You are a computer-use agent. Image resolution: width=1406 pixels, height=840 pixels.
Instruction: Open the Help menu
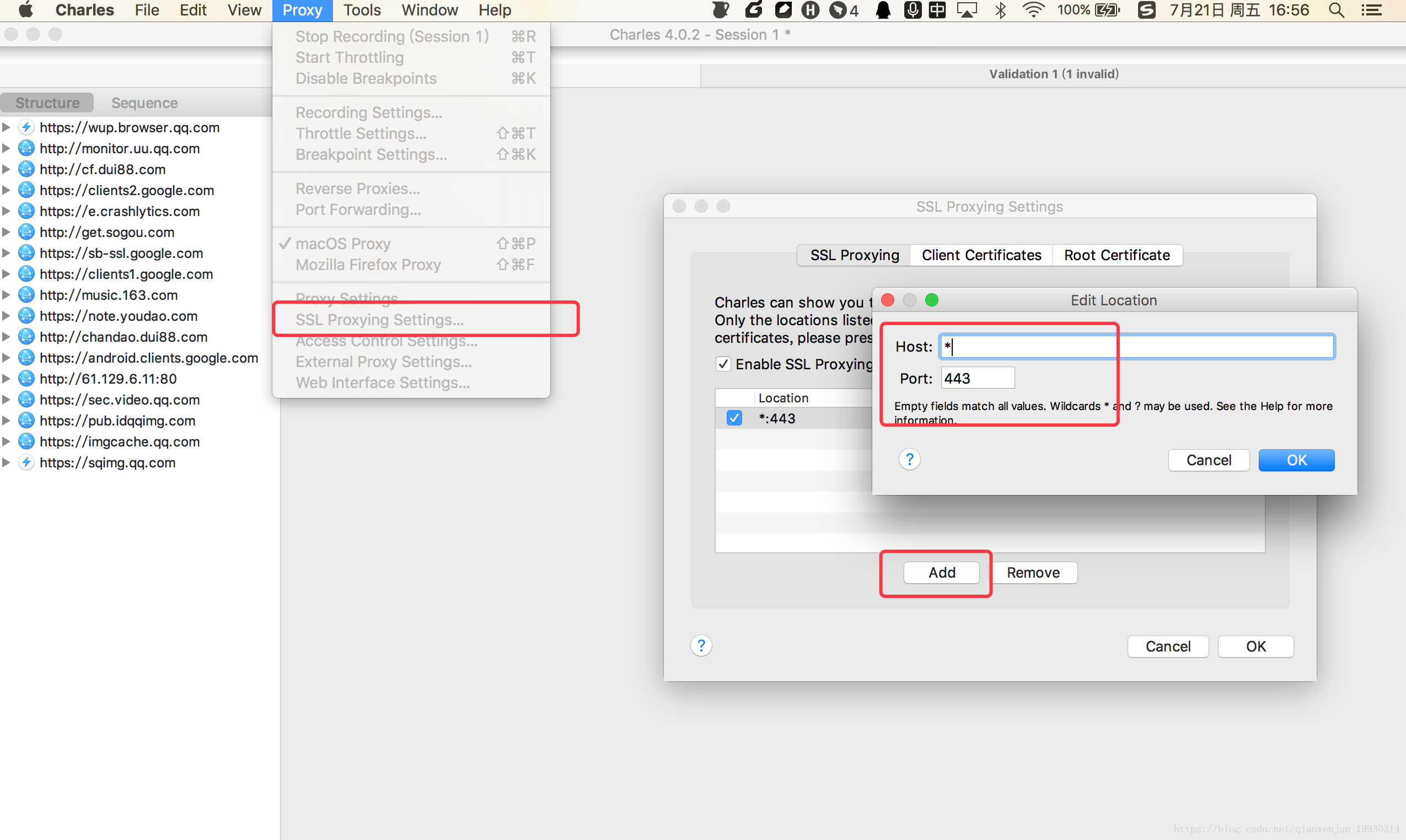495,10
